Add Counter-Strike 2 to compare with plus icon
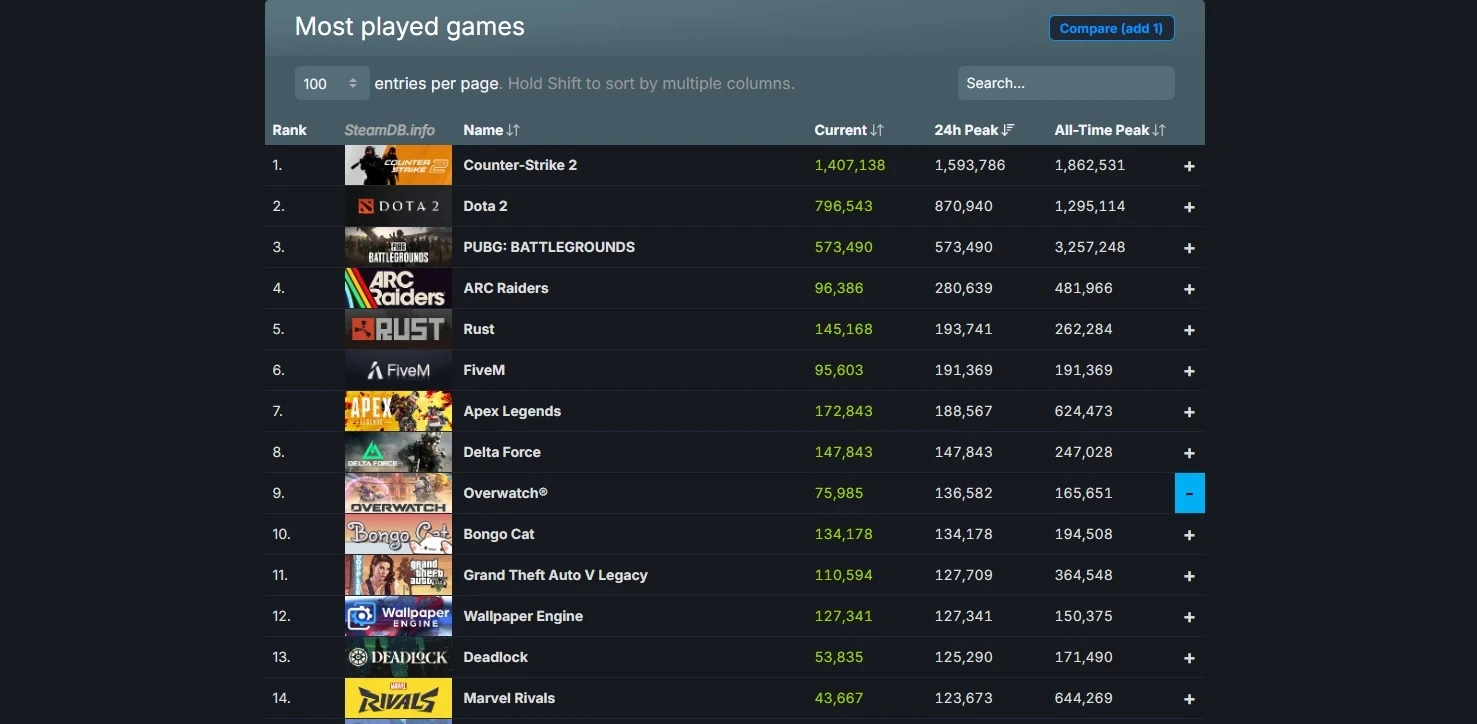 point(1189,166)
